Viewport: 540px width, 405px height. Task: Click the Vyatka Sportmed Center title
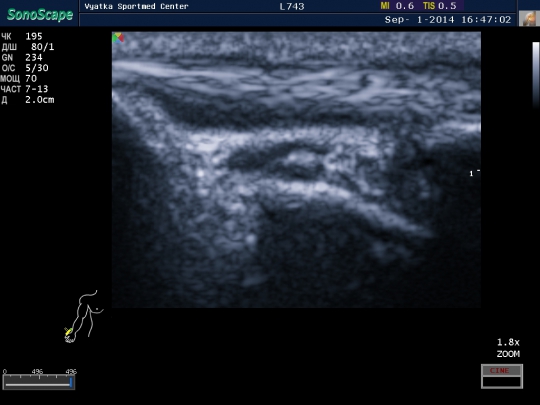tap(136, 7)
